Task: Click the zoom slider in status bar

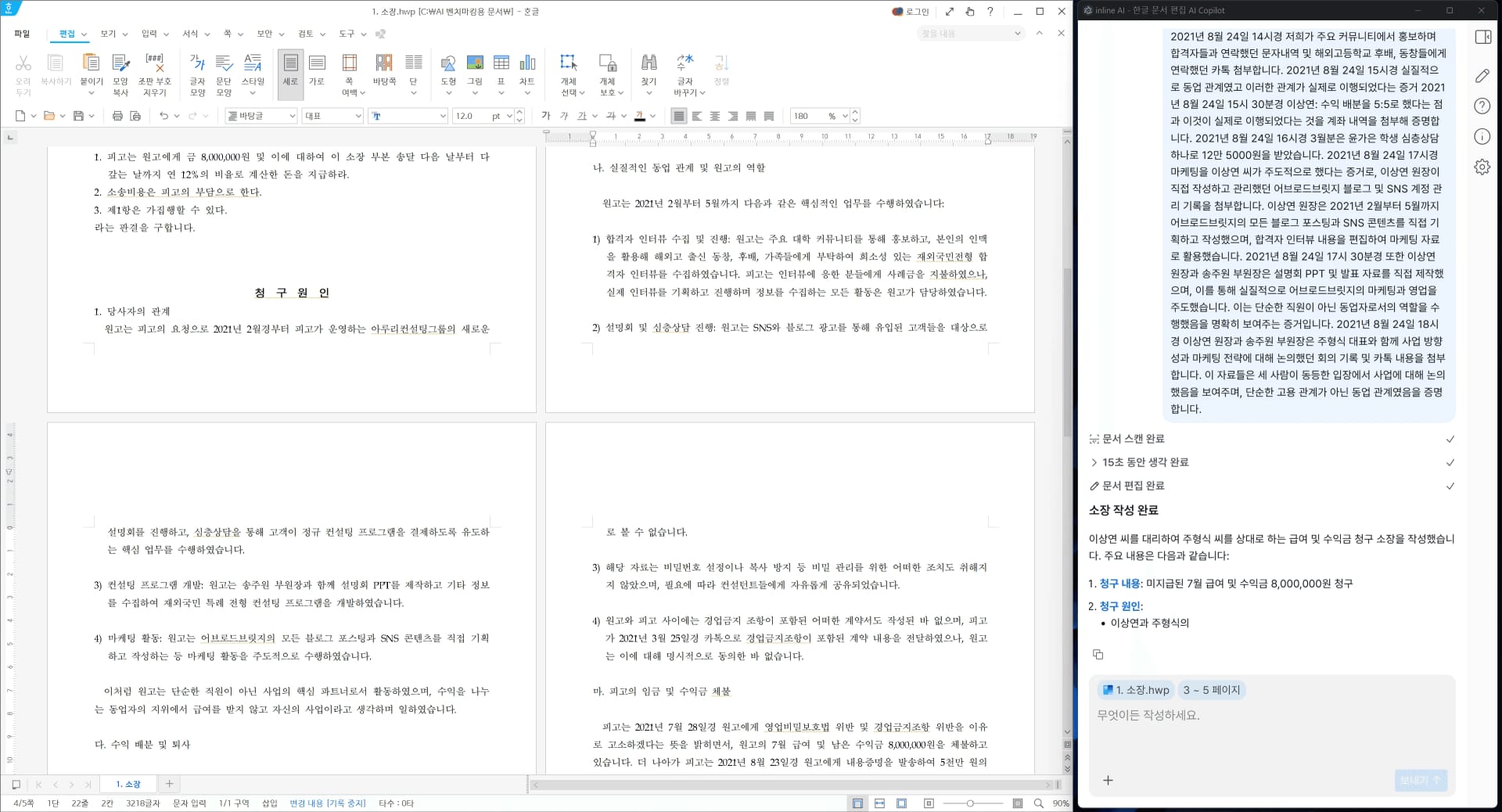Action: coord(971,803)
